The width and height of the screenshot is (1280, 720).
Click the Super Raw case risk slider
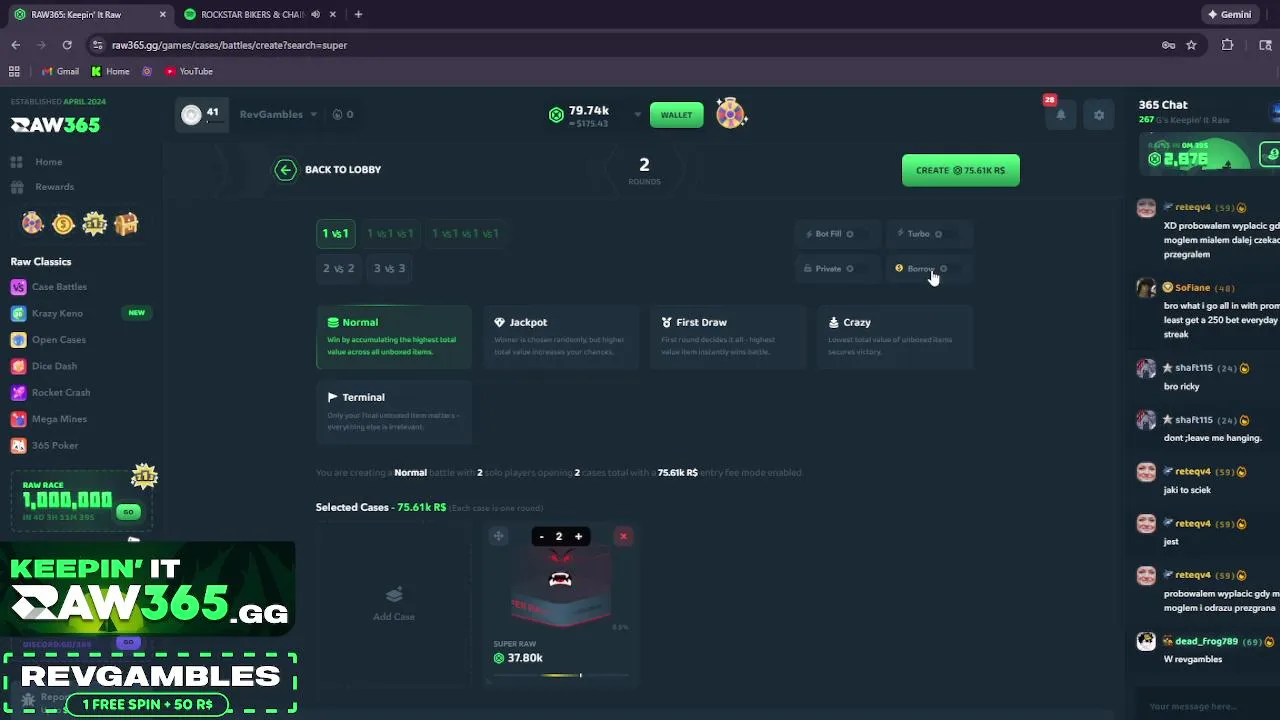tap(561, 676)
